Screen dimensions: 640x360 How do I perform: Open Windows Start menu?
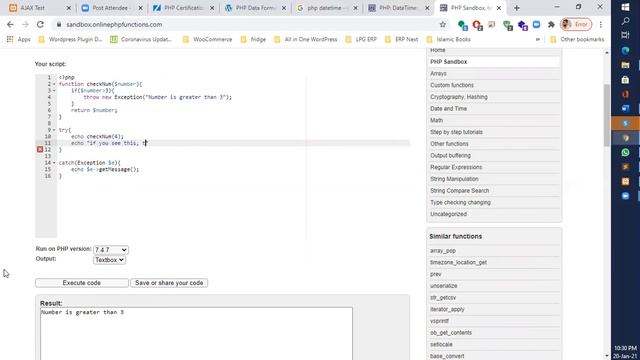625,7
